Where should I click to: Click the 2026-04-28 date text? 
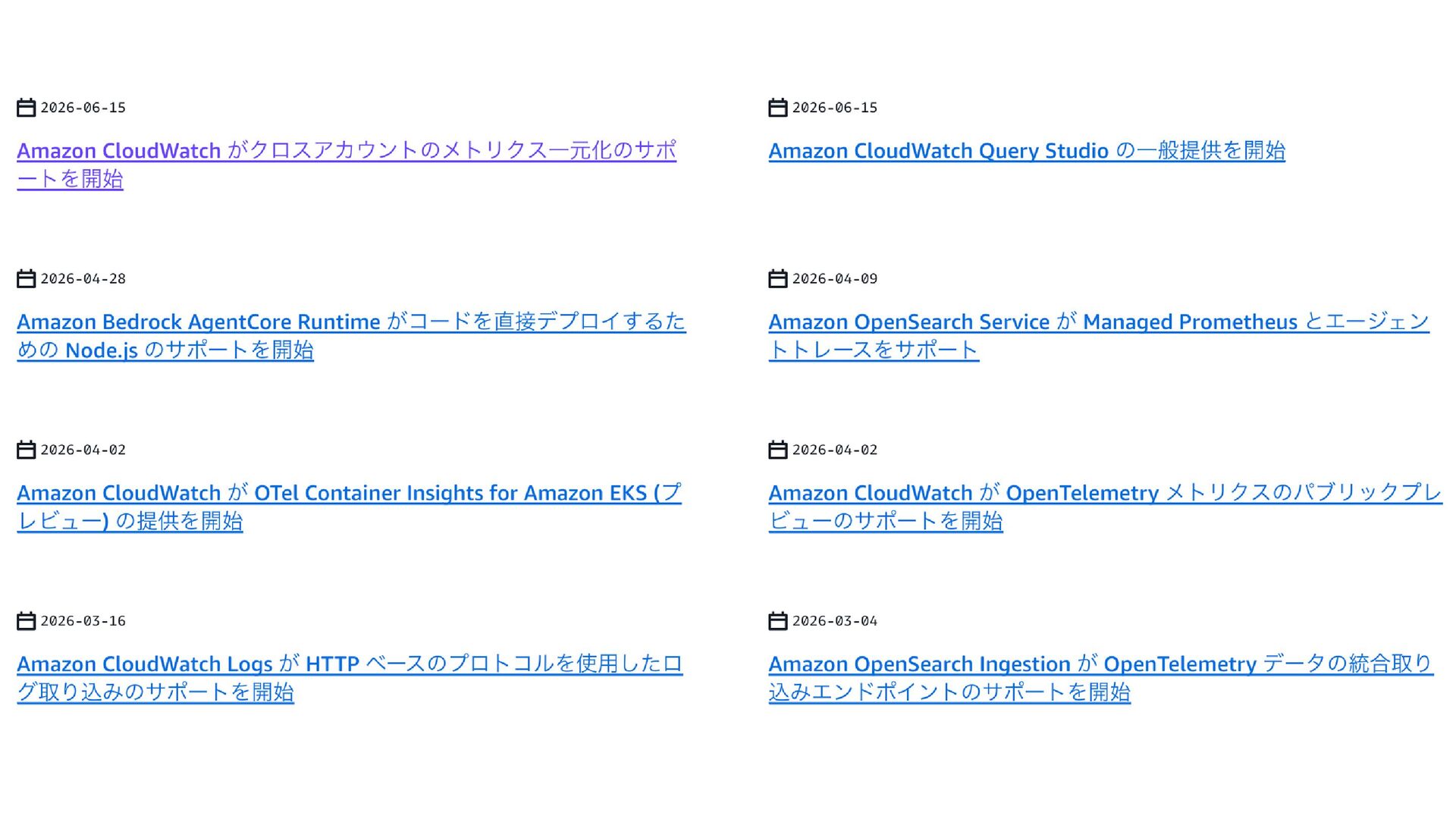pyautogui.click(x=83, y=279)
